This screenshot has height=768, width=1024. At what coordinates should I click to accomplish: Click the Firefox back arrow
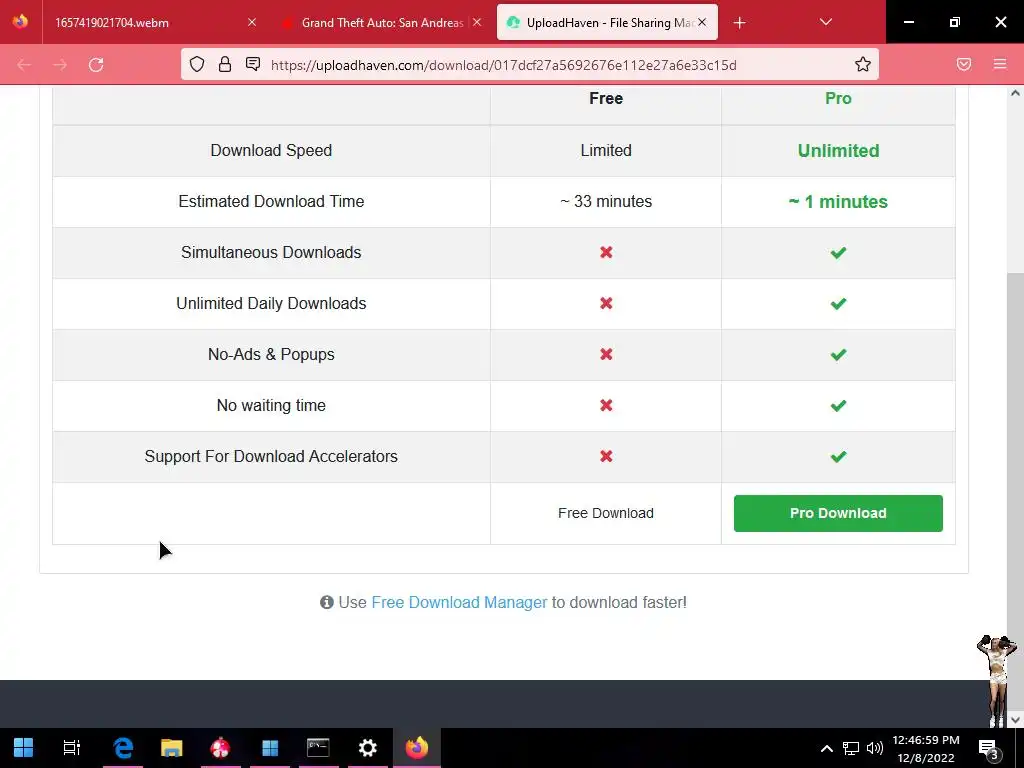click(24, 65)
